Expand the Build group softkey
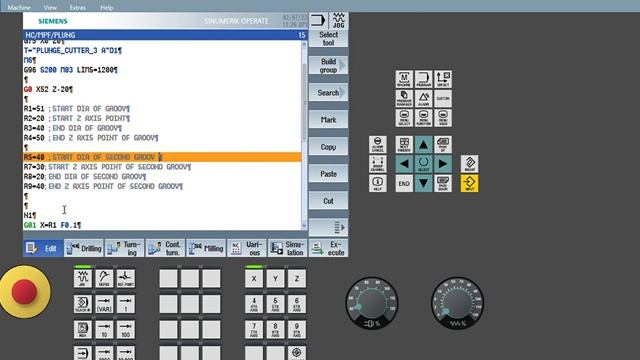This screenshot has height=360, width=640. tap(328, 66)
